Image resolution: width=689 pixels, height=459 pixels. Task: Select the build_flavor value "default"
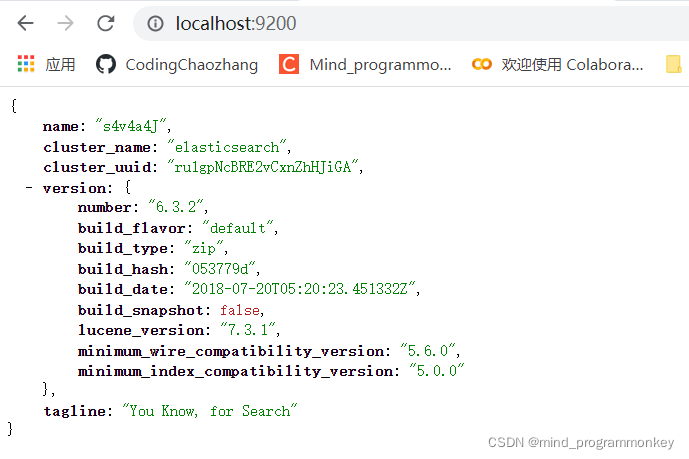[238, 228]
